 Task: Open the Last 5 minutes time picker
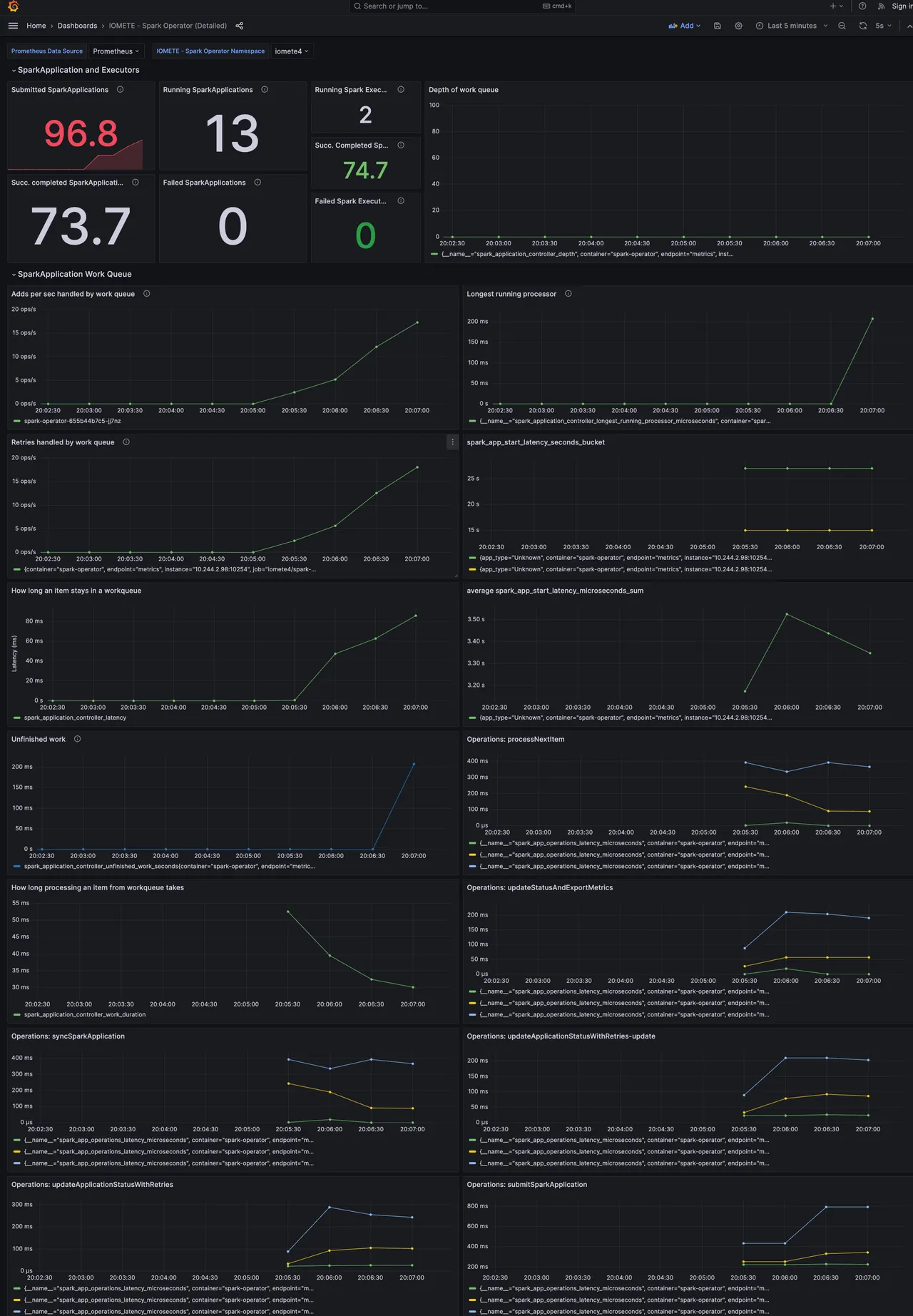coord(792,26)
